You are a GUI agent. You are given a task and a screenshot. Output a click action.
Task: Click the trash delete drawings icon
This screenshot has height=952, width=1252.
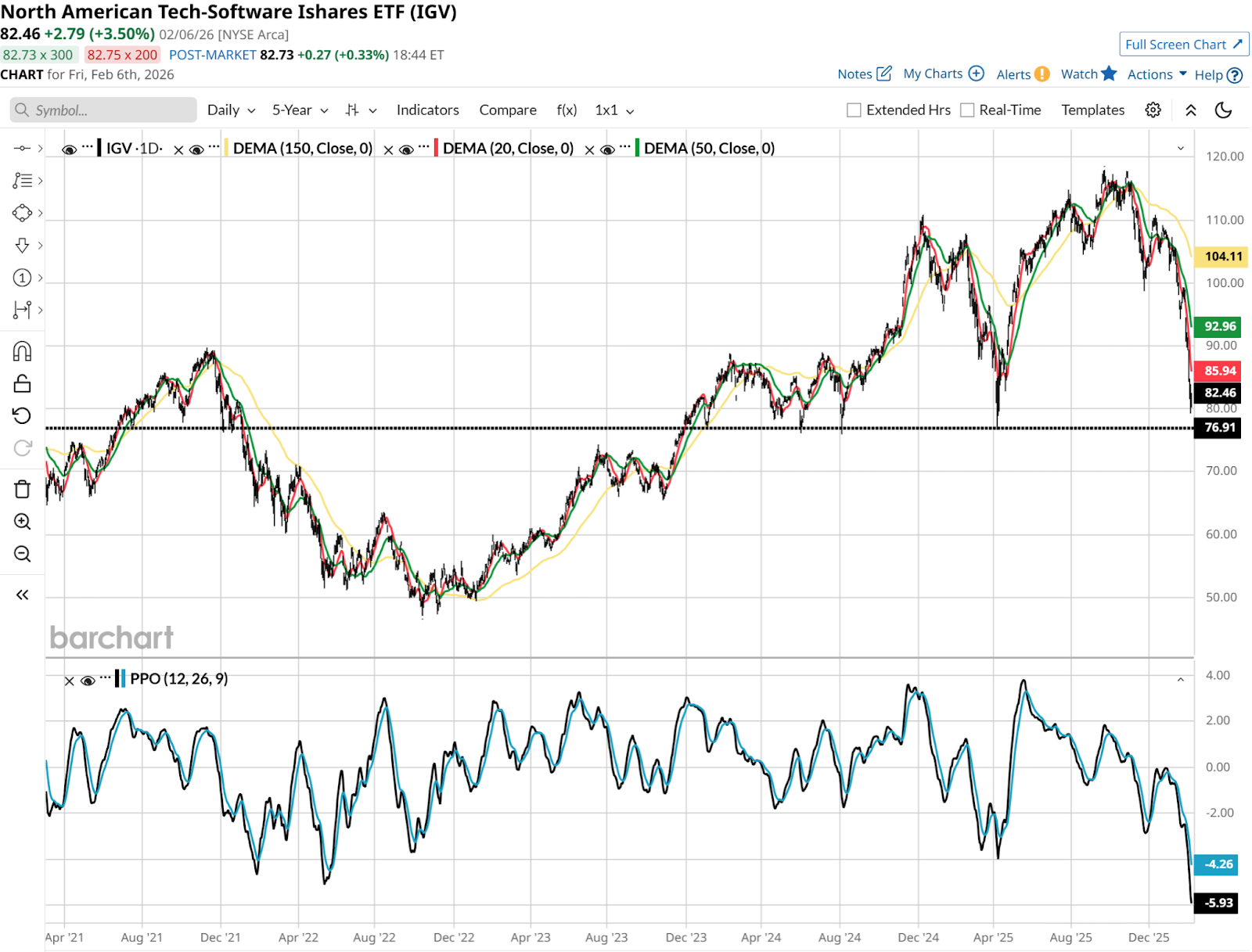coord(22,490)
